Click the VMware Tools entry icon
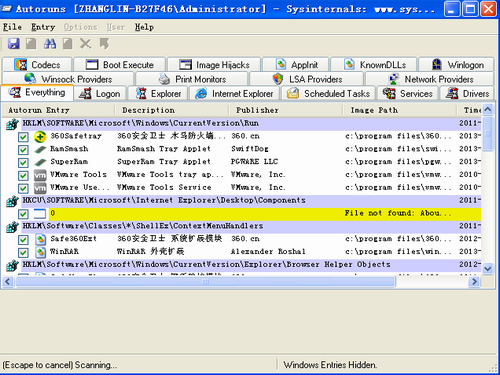This screenshot has height=375, width=500. pos(40,175)
